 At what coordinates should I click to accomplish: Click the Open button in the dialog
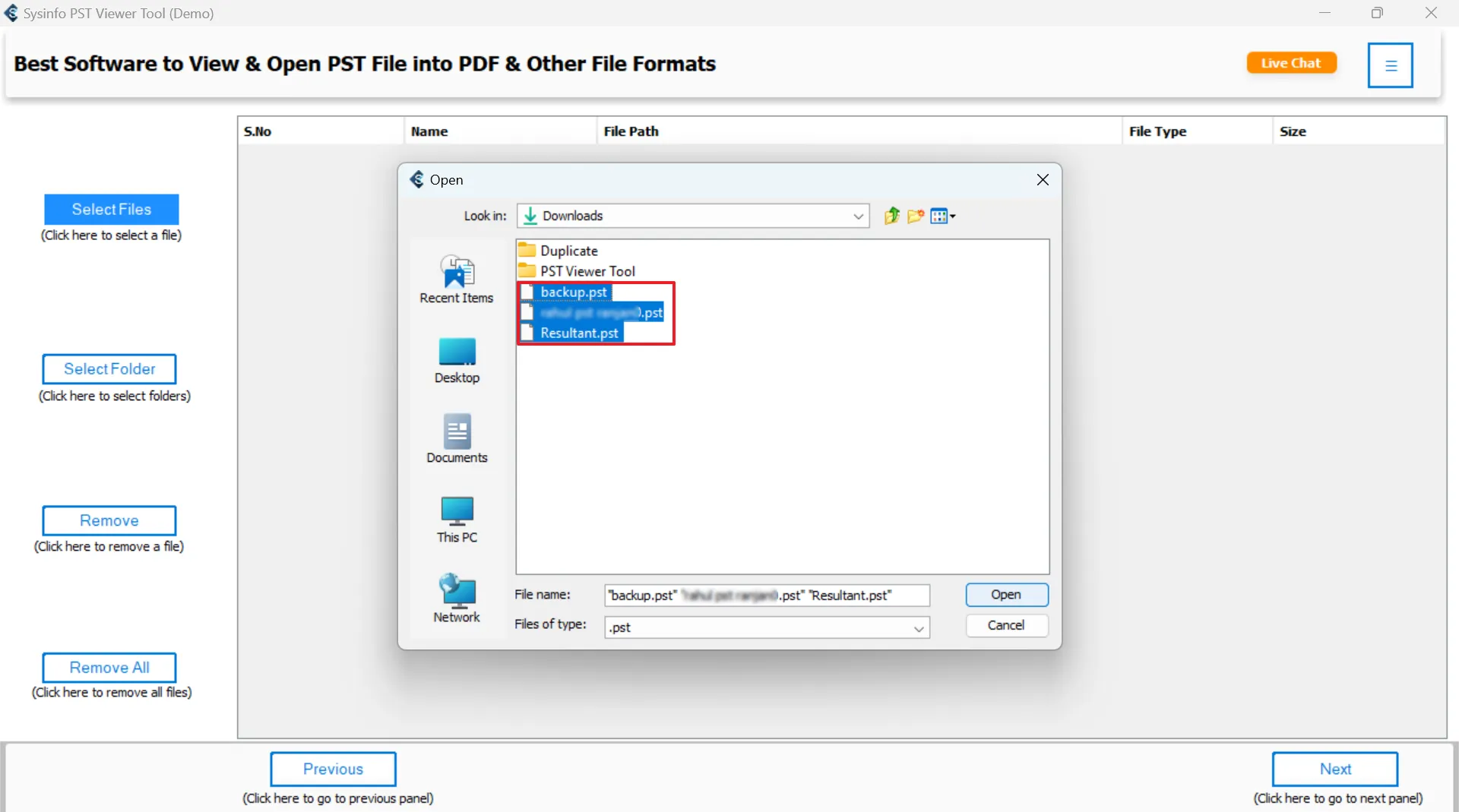point(1007,595)
